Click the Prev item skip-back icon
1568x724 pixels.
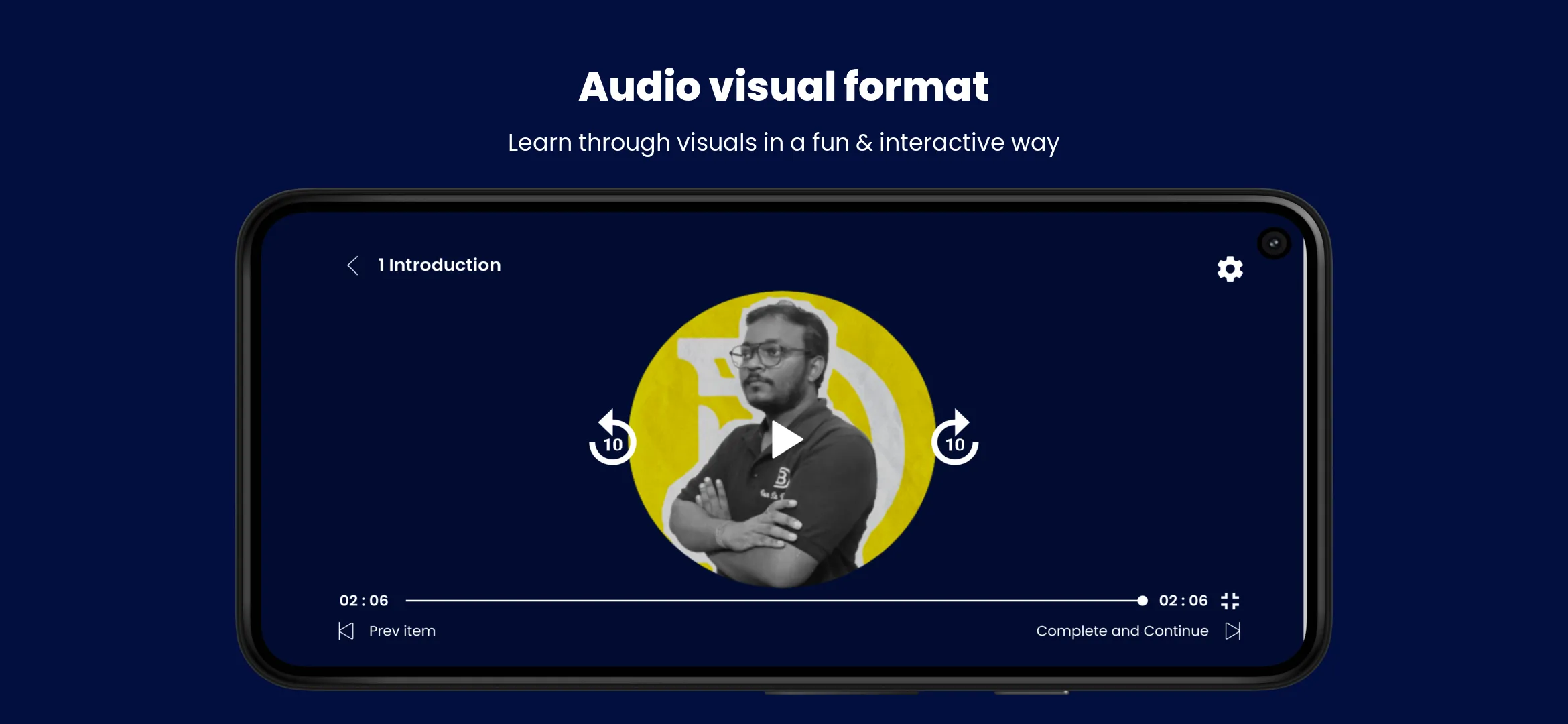(346, 631)
